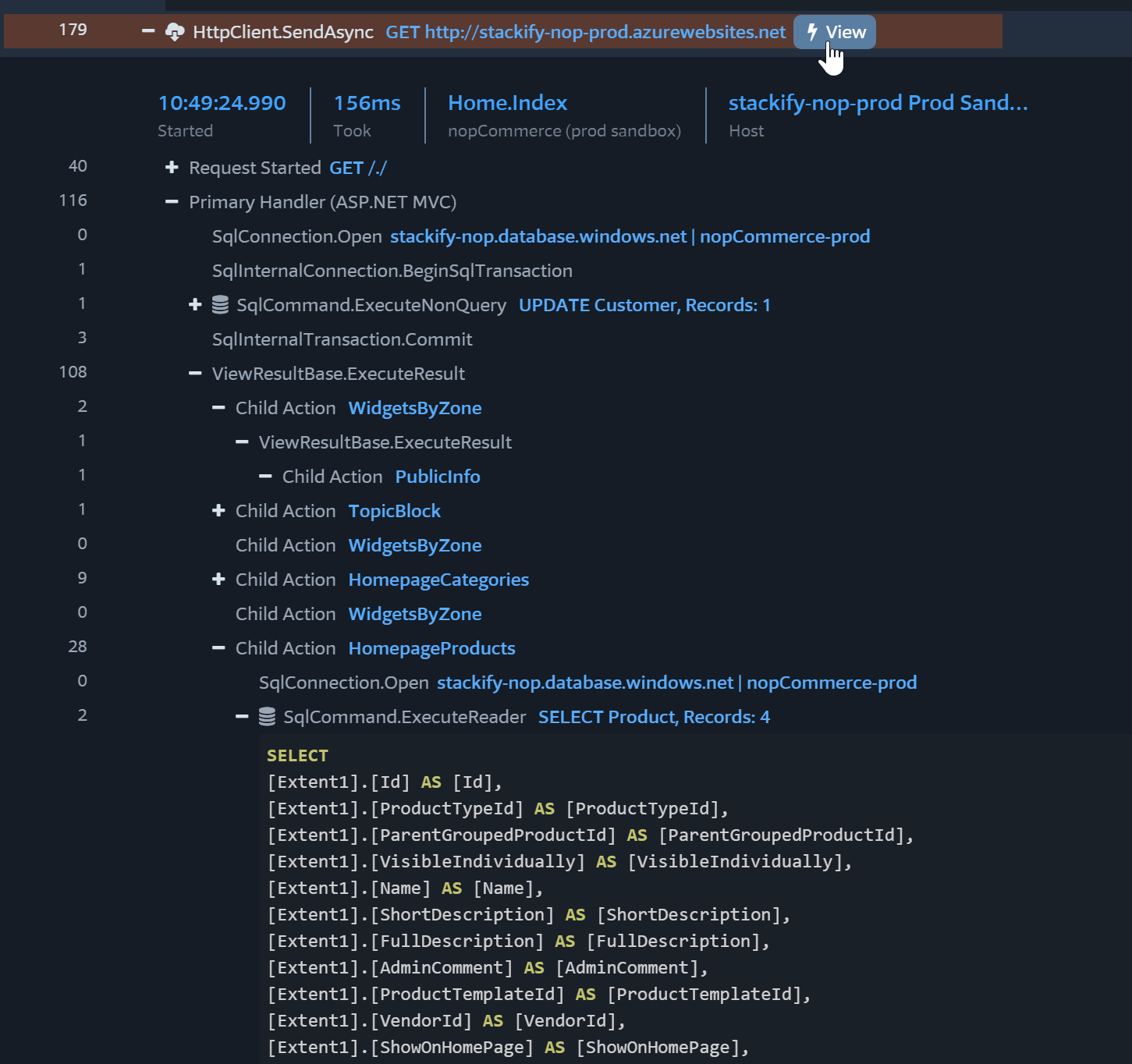The height and width of the screenshot is (1064, 1132).
Task: Click the 156ms took duration
Action: click(x=367, y=103)
